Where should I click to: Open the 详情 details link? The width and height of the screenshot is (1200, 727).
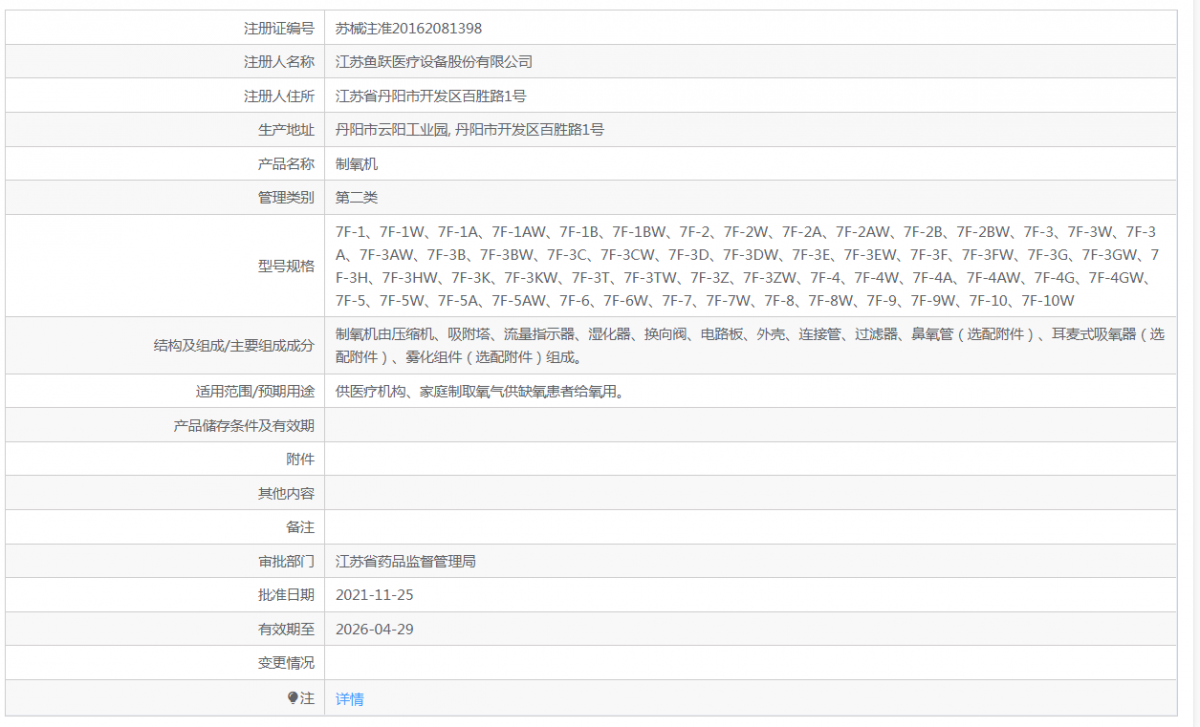point(350,699)
